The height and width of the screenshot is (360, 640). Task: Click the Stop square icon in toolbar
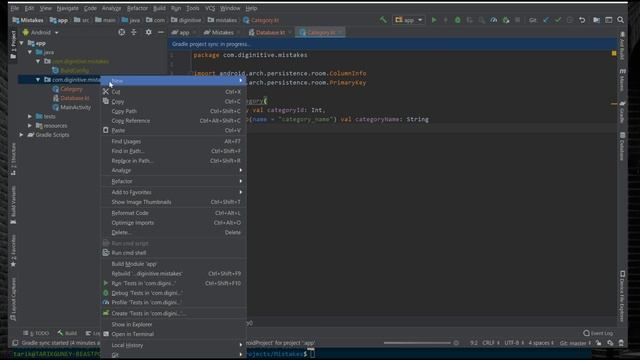(x=518, y=20)
